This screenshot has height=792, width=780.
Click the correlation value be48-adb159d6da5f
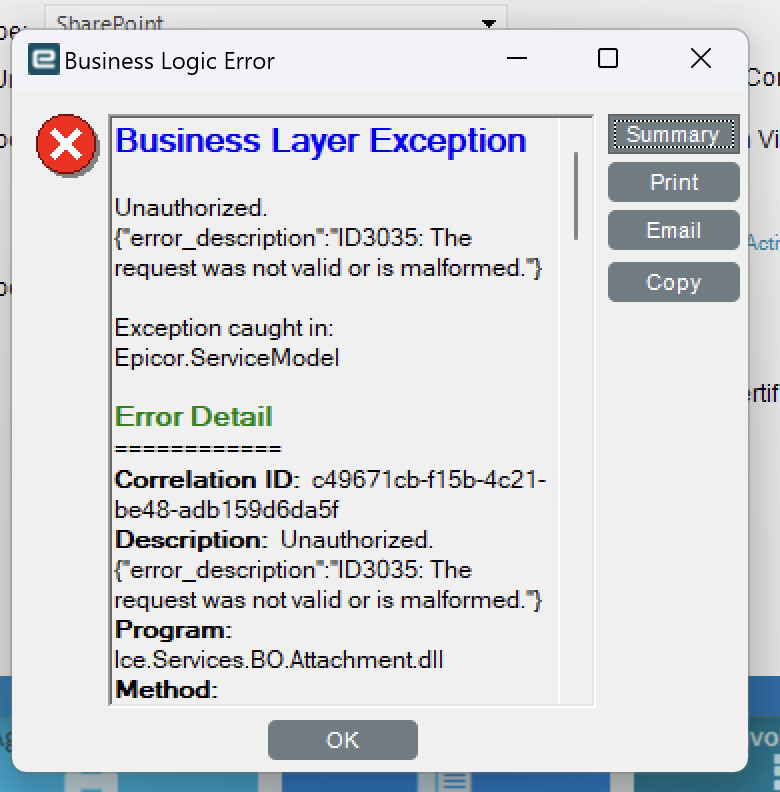coord(227,510)
